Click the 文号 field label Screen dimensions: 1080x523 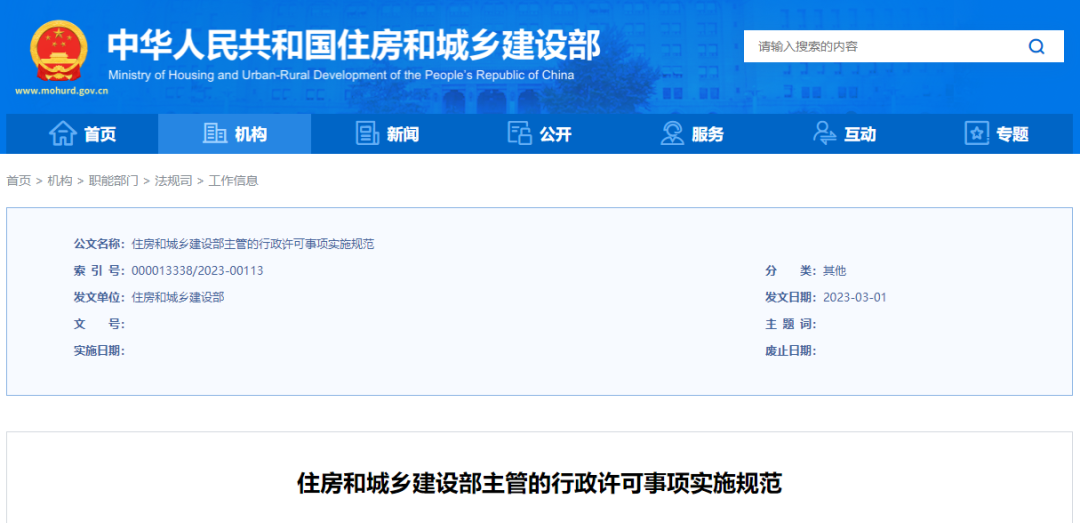[98, 325]
